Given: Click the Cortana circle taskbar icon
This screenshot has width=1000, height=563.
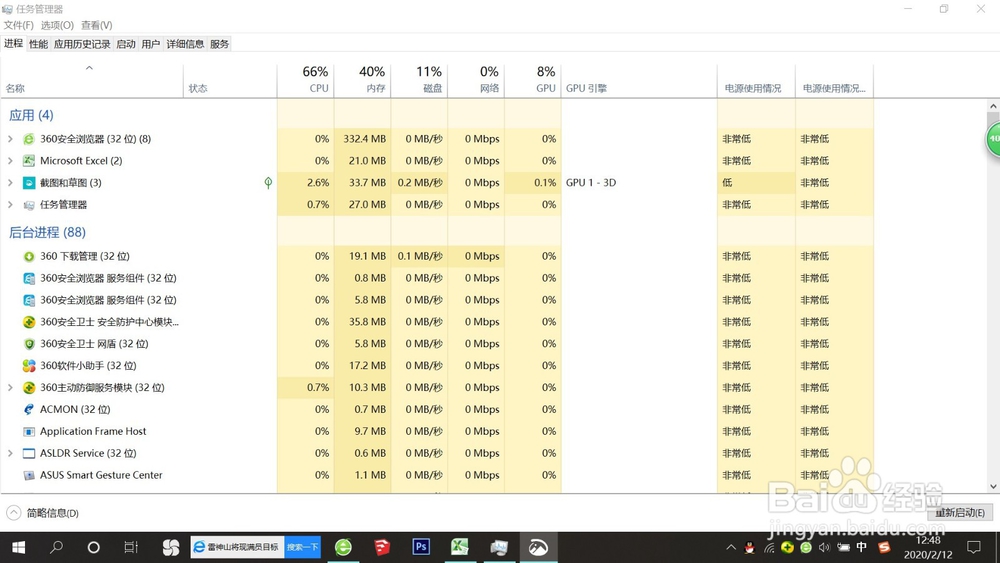Looking at the screenshot, I should [x=94, y=547].
